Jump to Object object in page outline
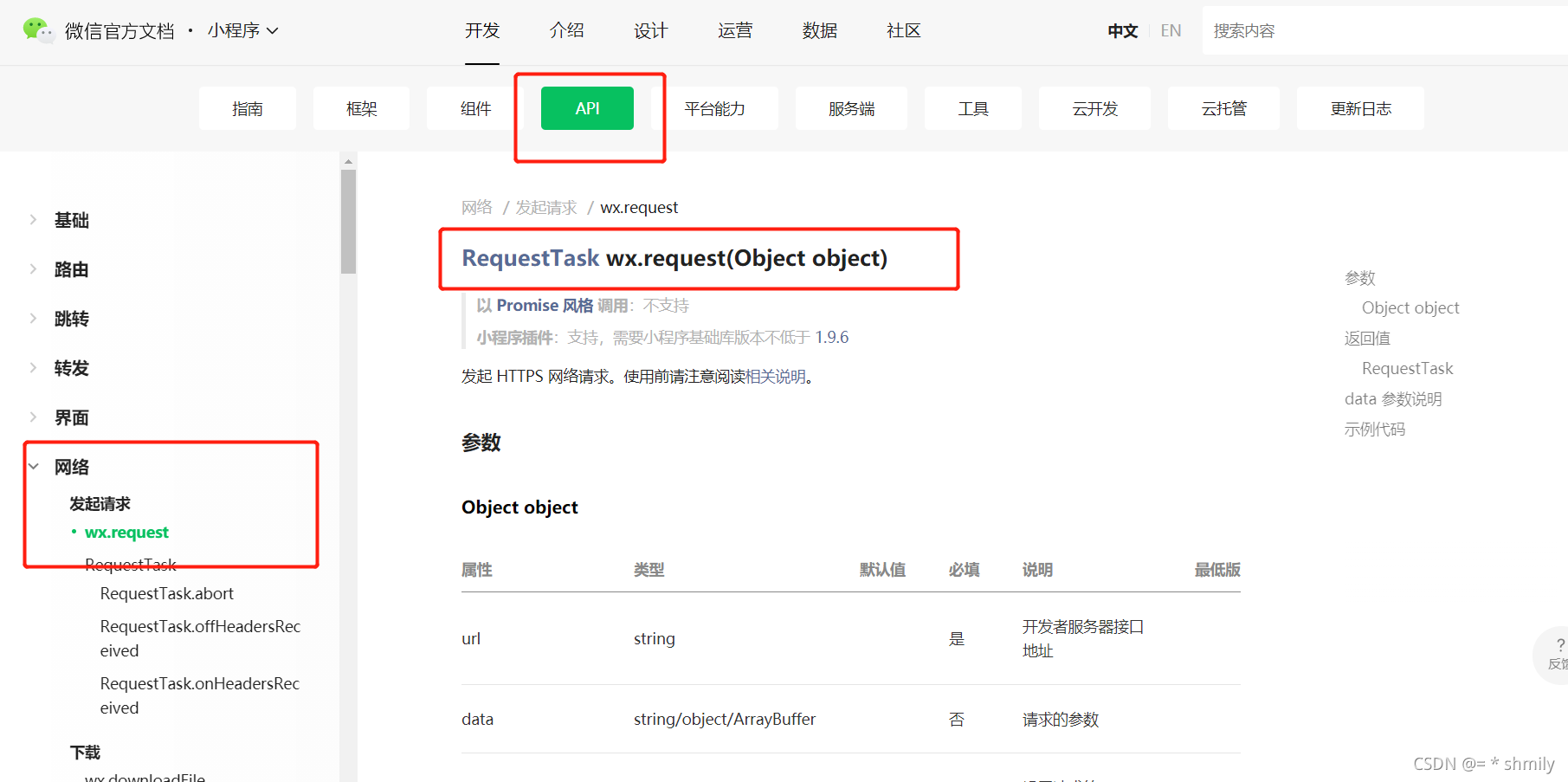This screenshot has width=1568, height=782. [x=1410, y=307]
